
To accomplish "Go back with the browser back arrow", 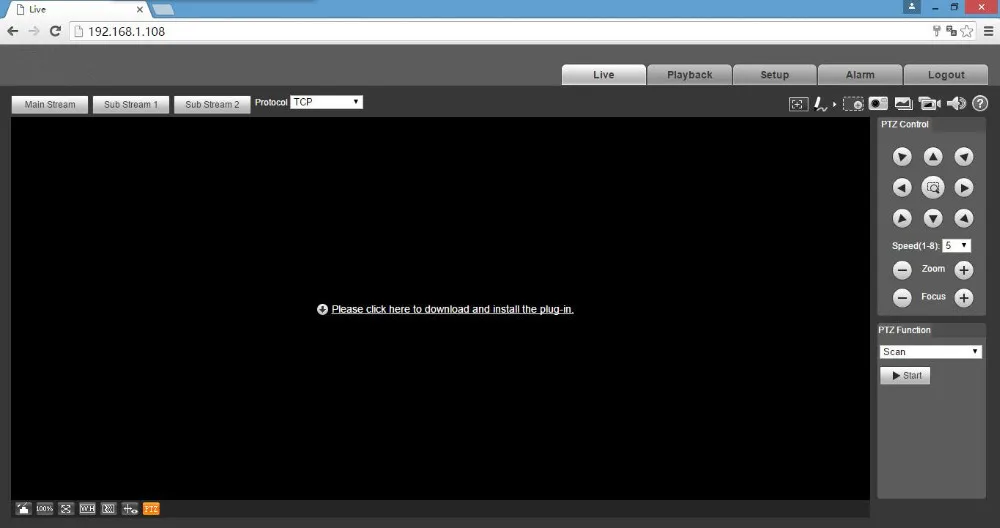I will coord(13,31).
